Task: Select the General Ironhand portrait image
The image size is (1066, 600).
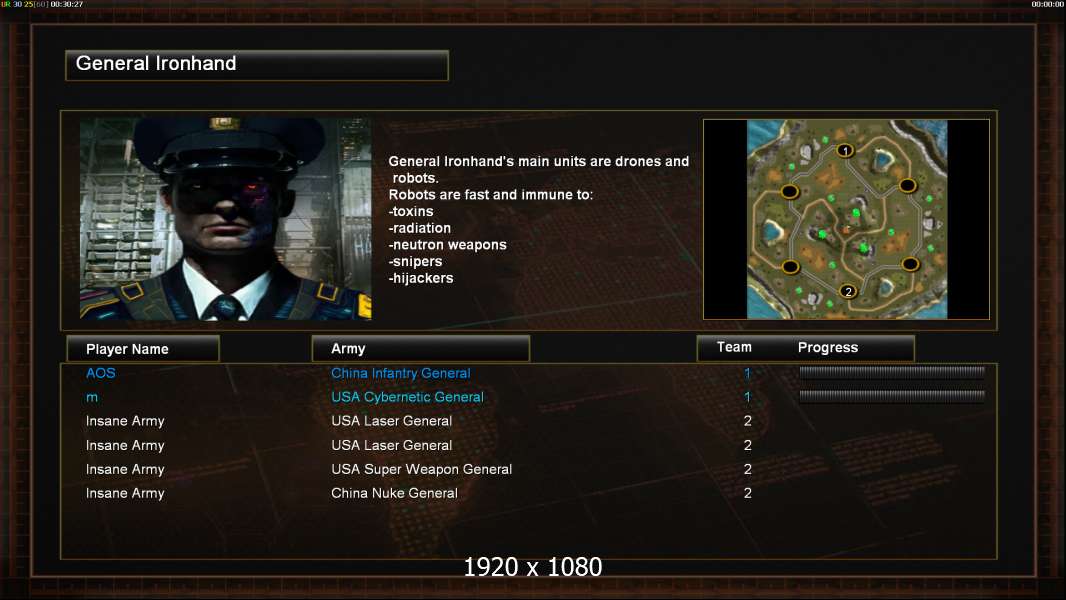Action: (226, 219)
